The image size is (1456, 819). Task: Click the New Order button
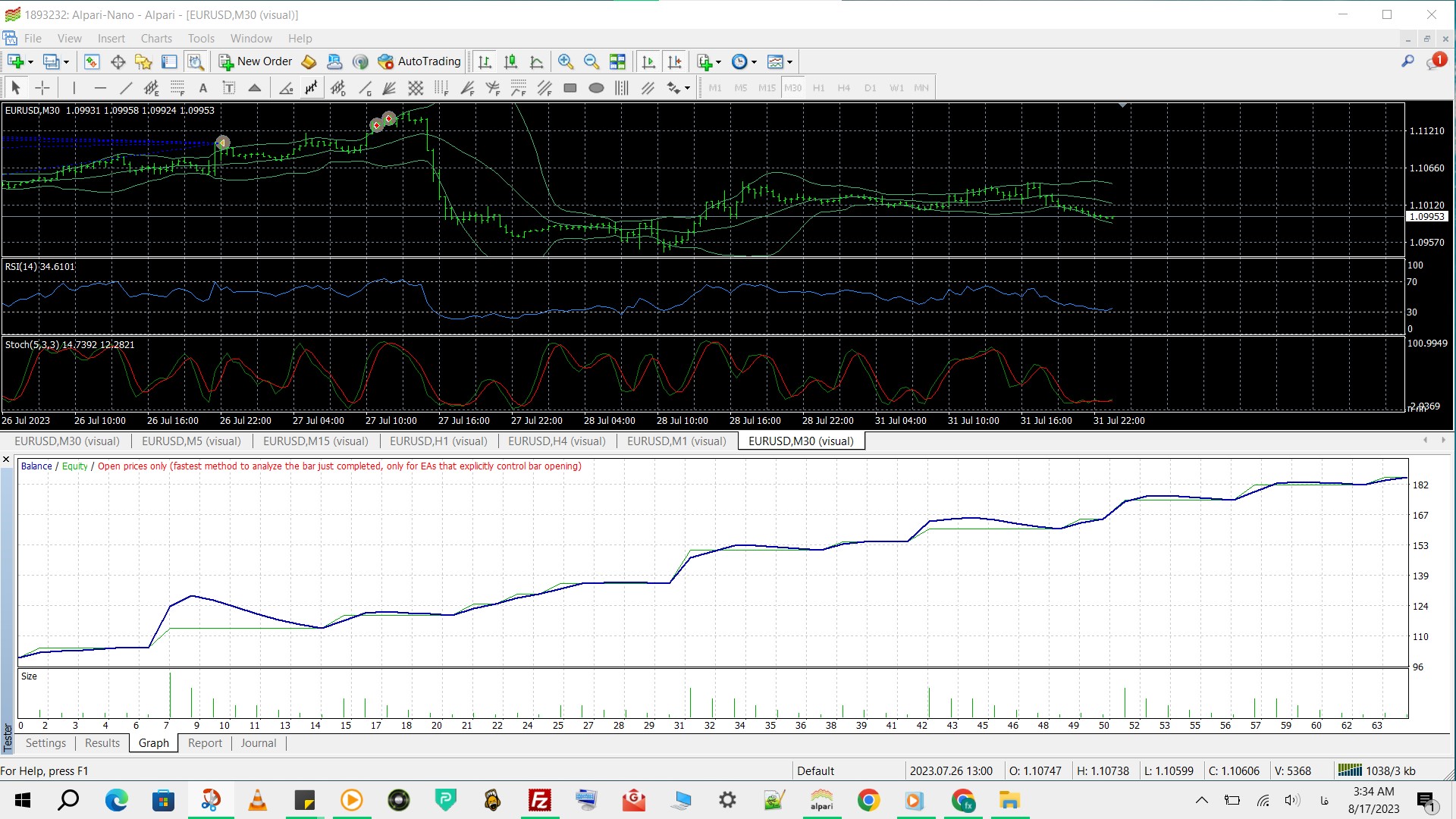coord(256,61)
